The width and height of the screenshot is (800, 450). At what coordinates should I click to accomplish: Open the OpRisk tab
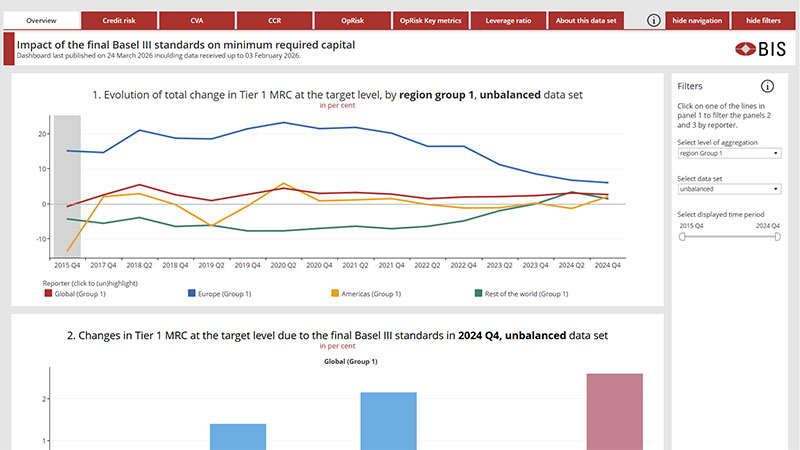tap(353, 20)
